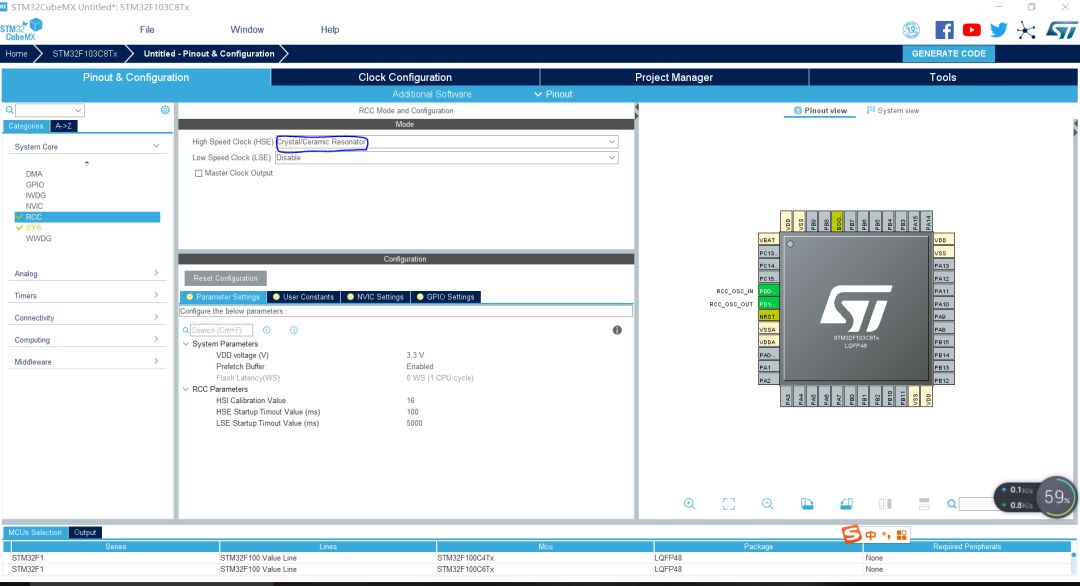Switch to the Output tab
The image size is (1080, 586).
85,532
